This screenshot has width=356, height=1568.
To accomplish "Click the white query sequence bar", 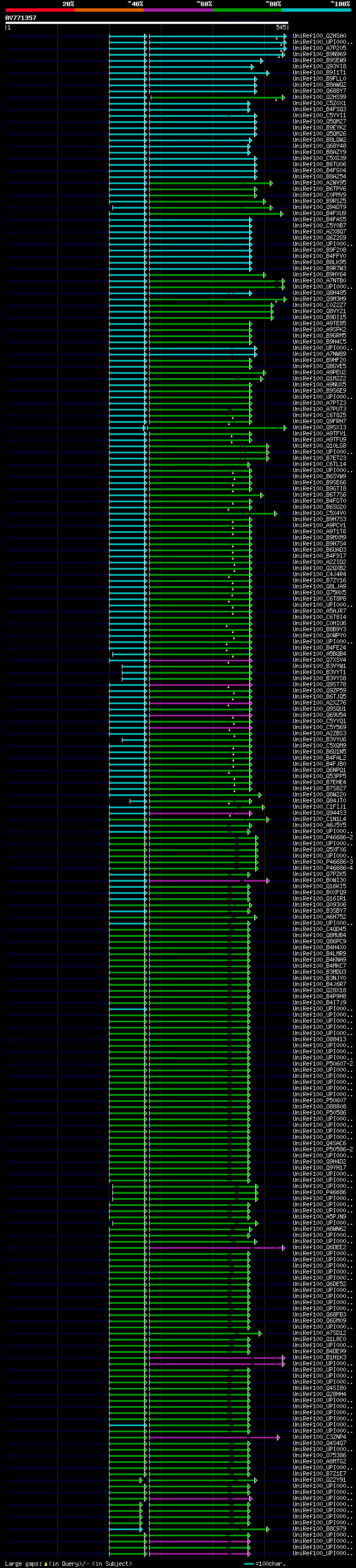I will pos(147,23).
